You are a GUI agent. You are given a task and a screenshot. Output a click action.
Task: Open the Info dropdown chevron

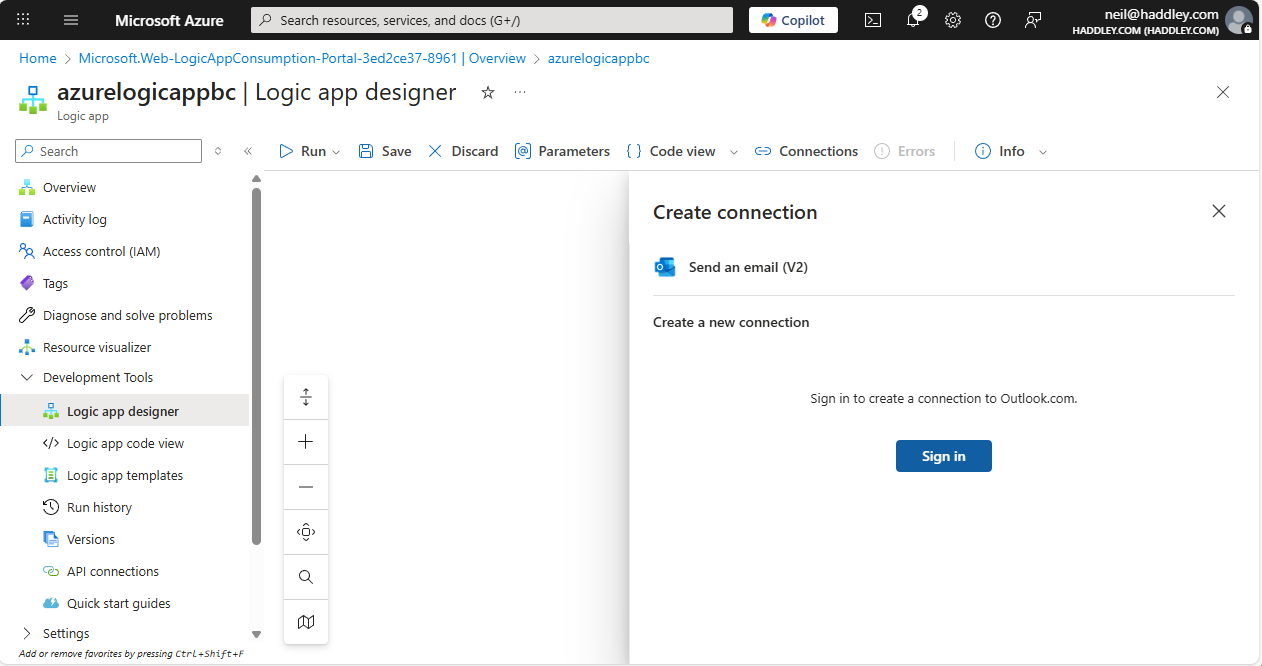1043,152
